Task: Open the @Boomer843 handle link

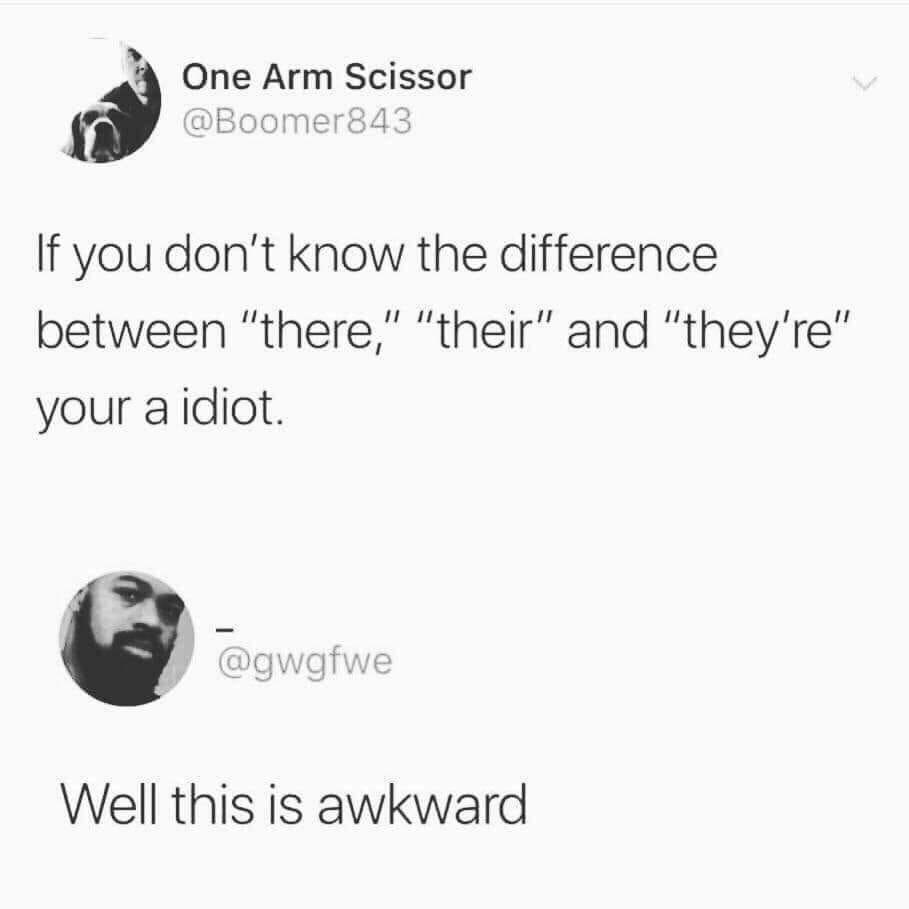Action: (x=297, y=122)
